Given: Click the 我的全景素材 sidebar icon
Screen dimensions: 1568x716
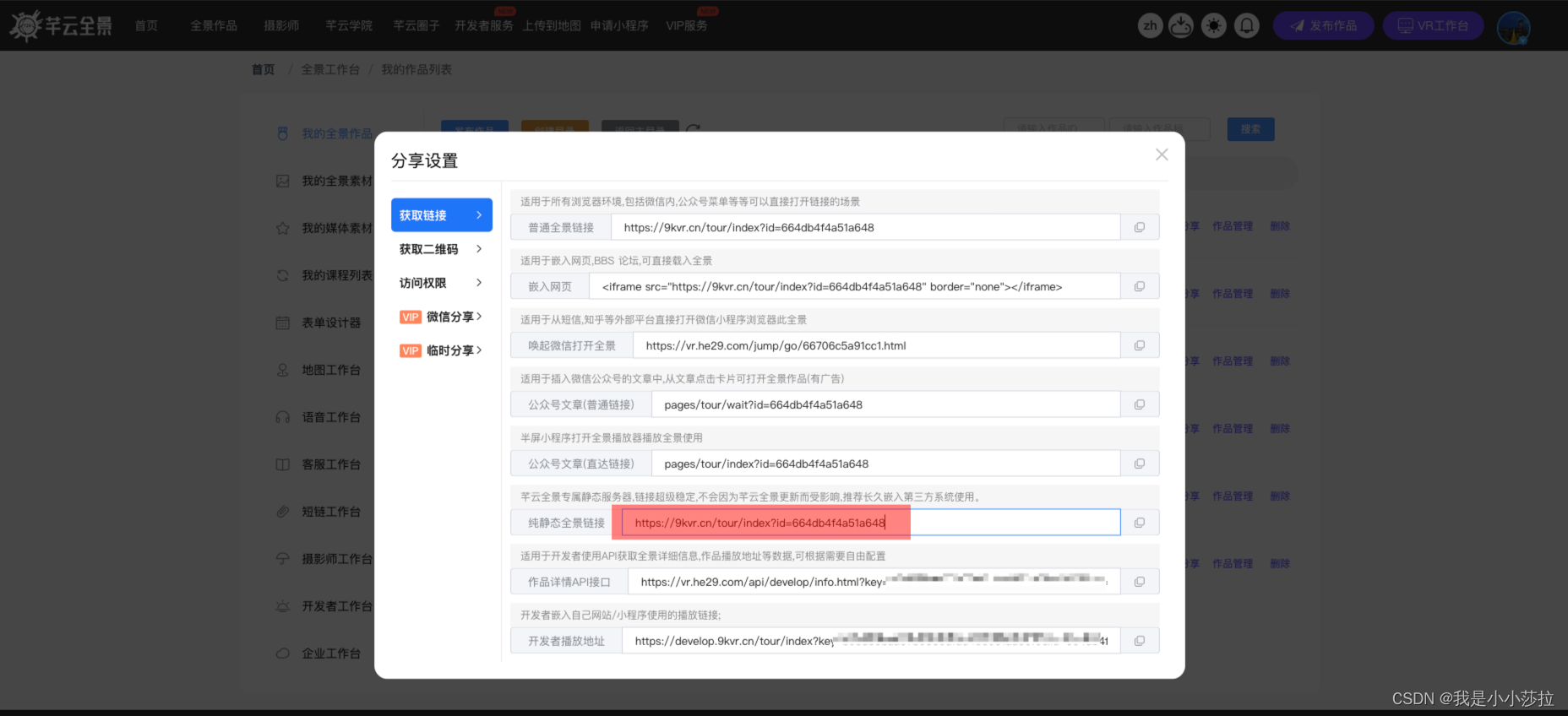Looking at the screenshot, I should pyautogui.click(x=283, y=181).
